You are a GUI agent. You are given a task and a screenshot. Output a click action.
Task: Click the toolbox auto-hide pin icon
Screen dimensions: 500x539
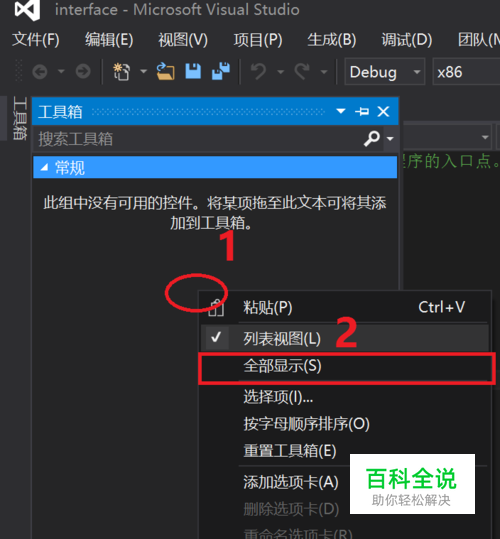pos(362,111)
